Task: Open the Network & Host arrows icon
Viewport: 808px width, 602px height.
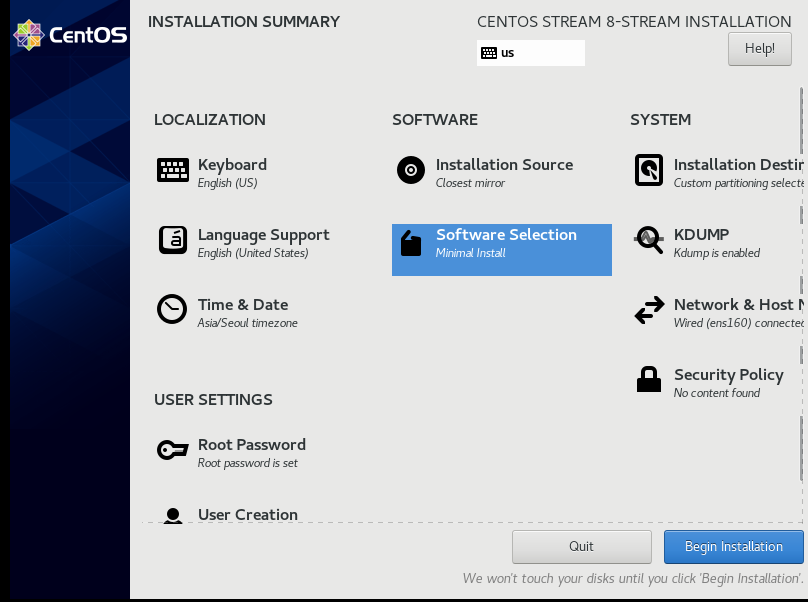Action: pos(649,310)
